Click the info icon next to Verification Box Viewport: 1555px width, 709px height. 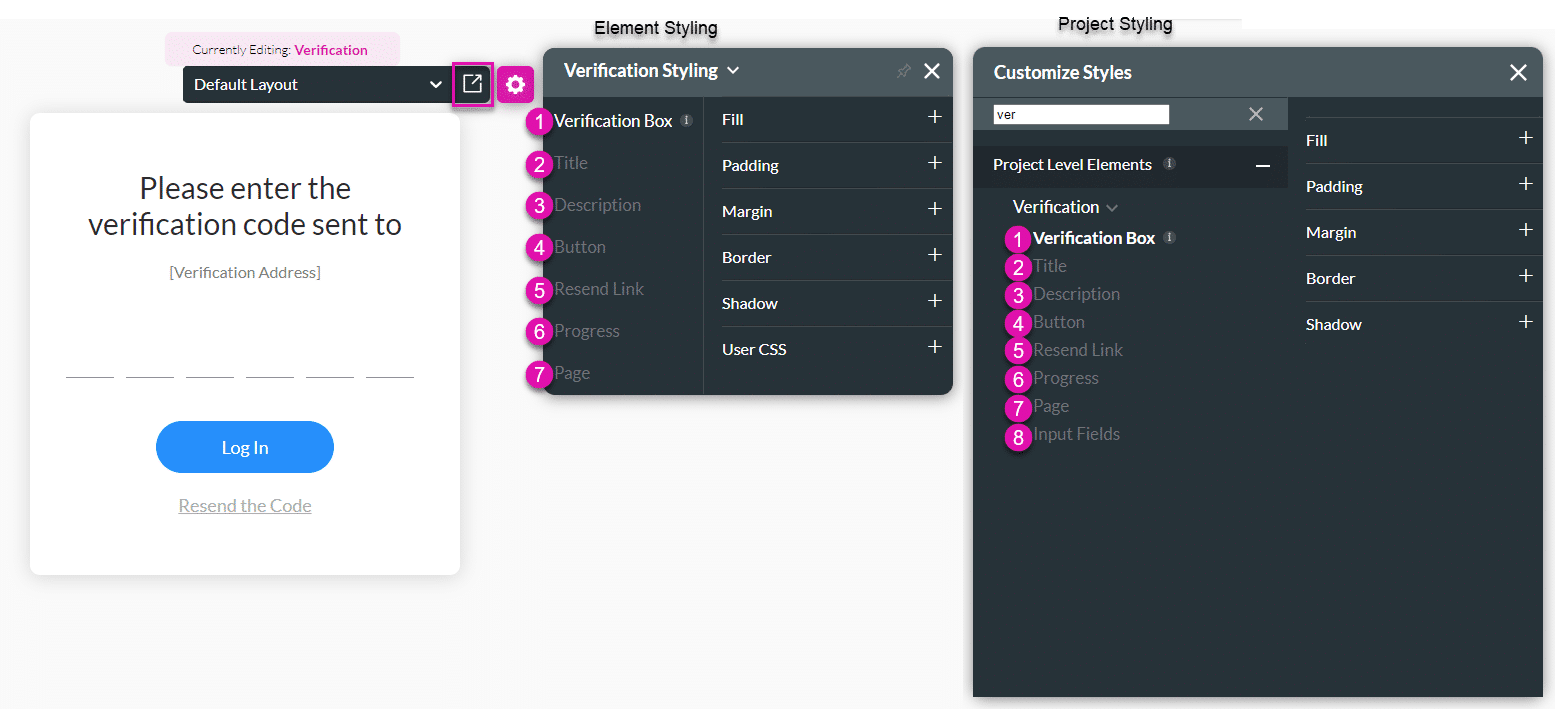tap(686, 120)
